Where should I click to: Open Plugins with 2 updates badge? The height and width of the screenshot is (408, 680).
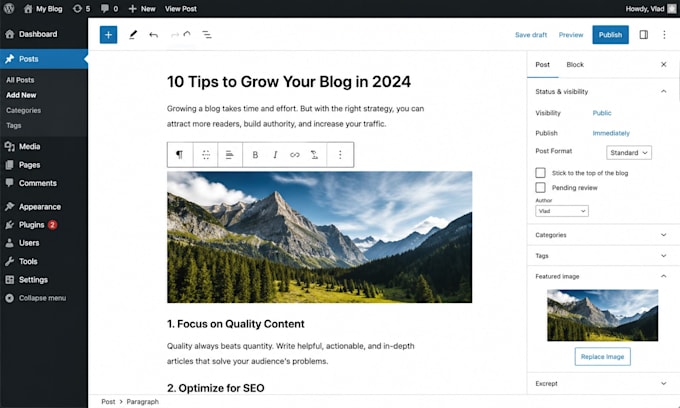[44, 225]
